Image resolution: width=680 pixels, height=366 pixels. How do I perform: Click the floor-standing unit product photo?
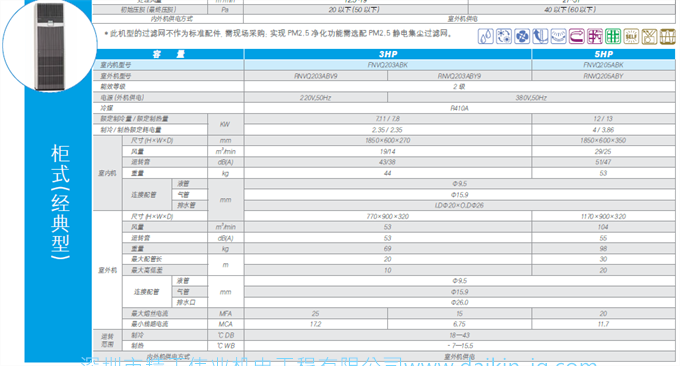50,46
